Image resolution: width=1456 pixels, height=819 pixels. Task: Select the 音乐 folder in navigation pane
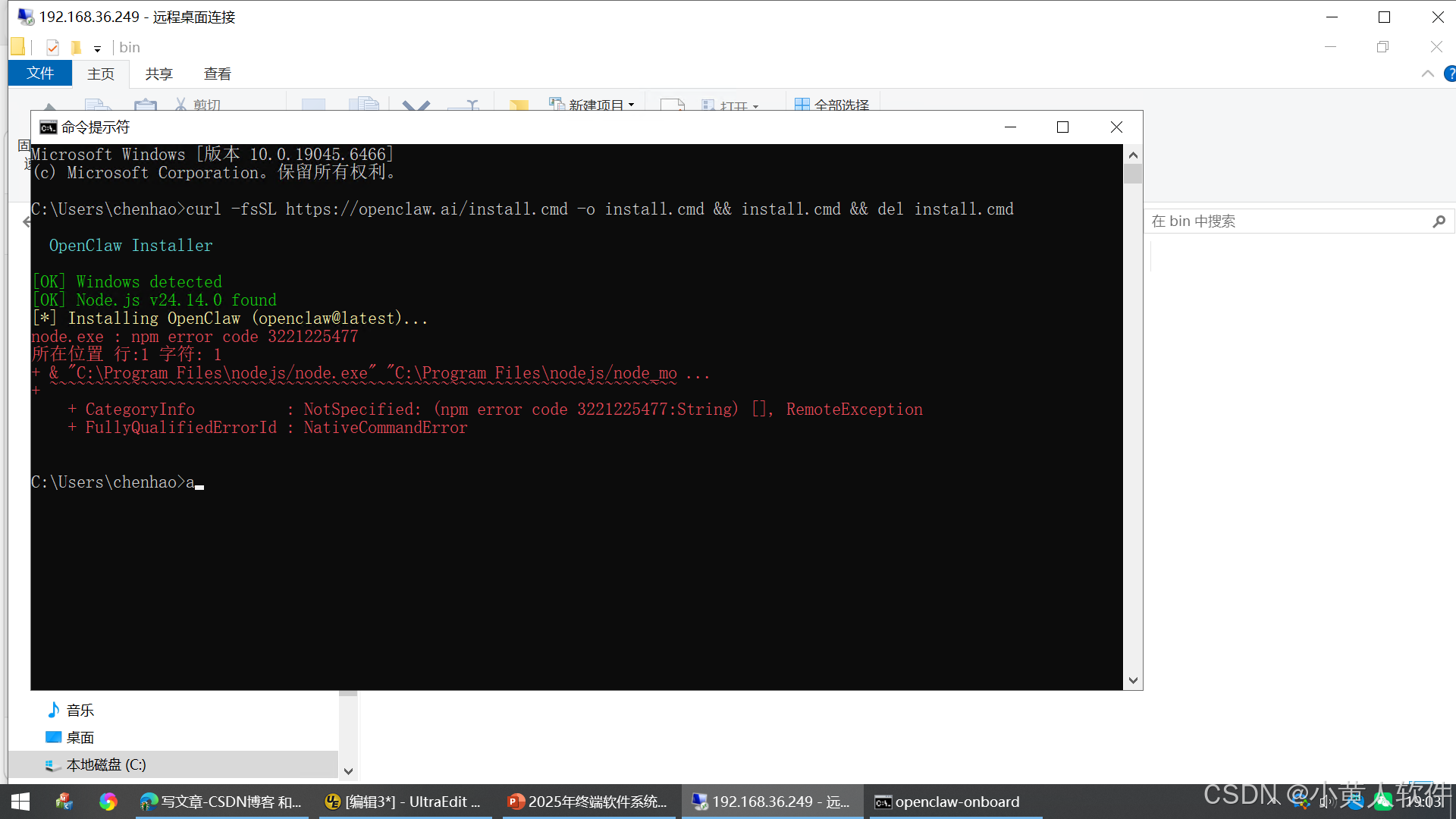click(80, 710)
